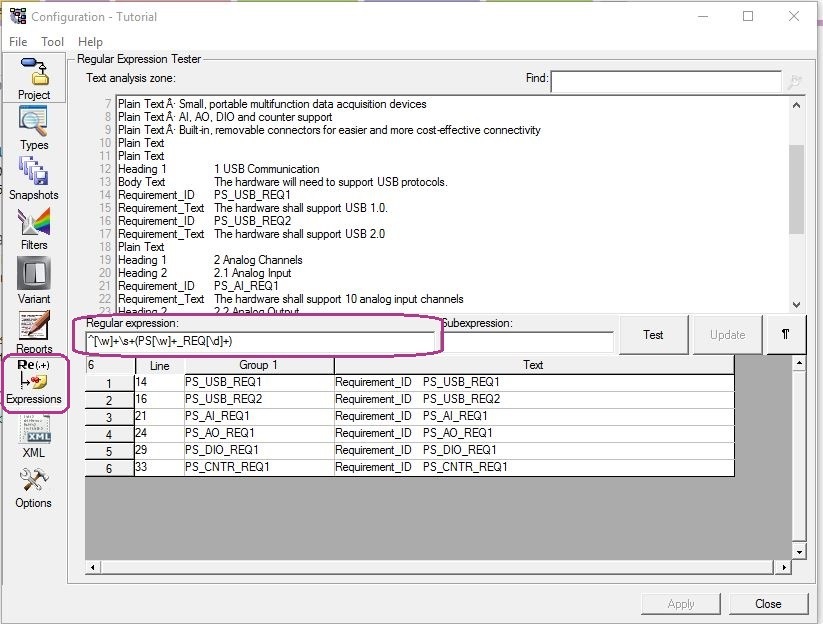Open the XML section icon

[x=35, y=429]
